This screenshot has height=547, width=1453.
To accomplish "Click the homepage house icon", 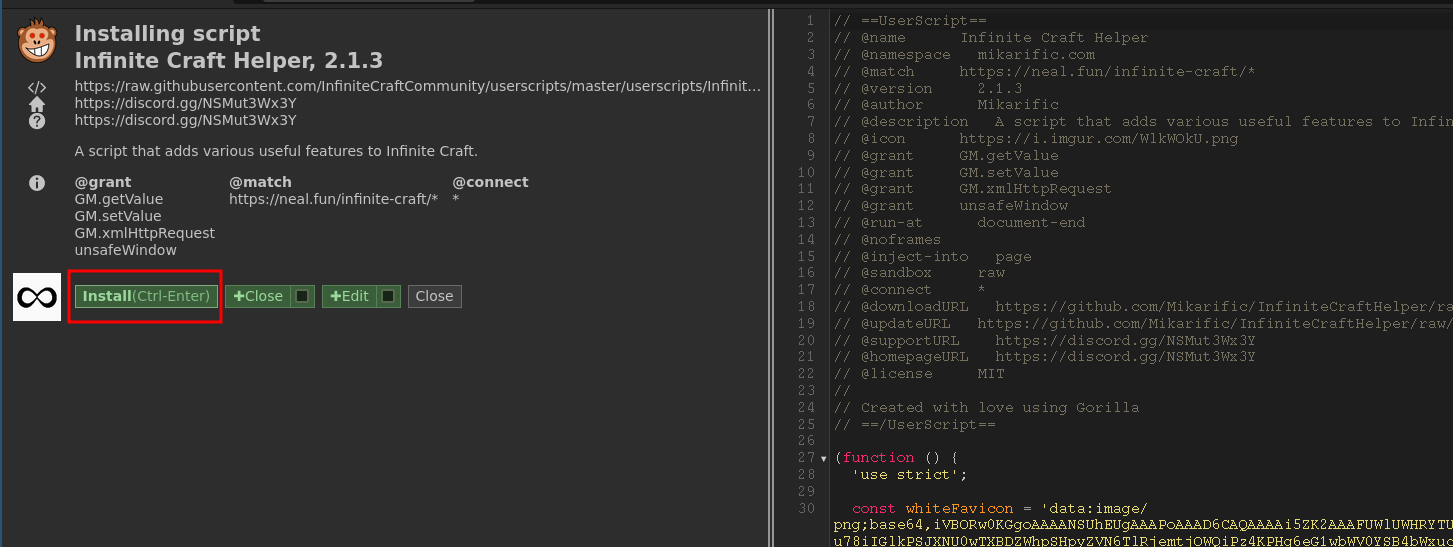I will (37, 104).
